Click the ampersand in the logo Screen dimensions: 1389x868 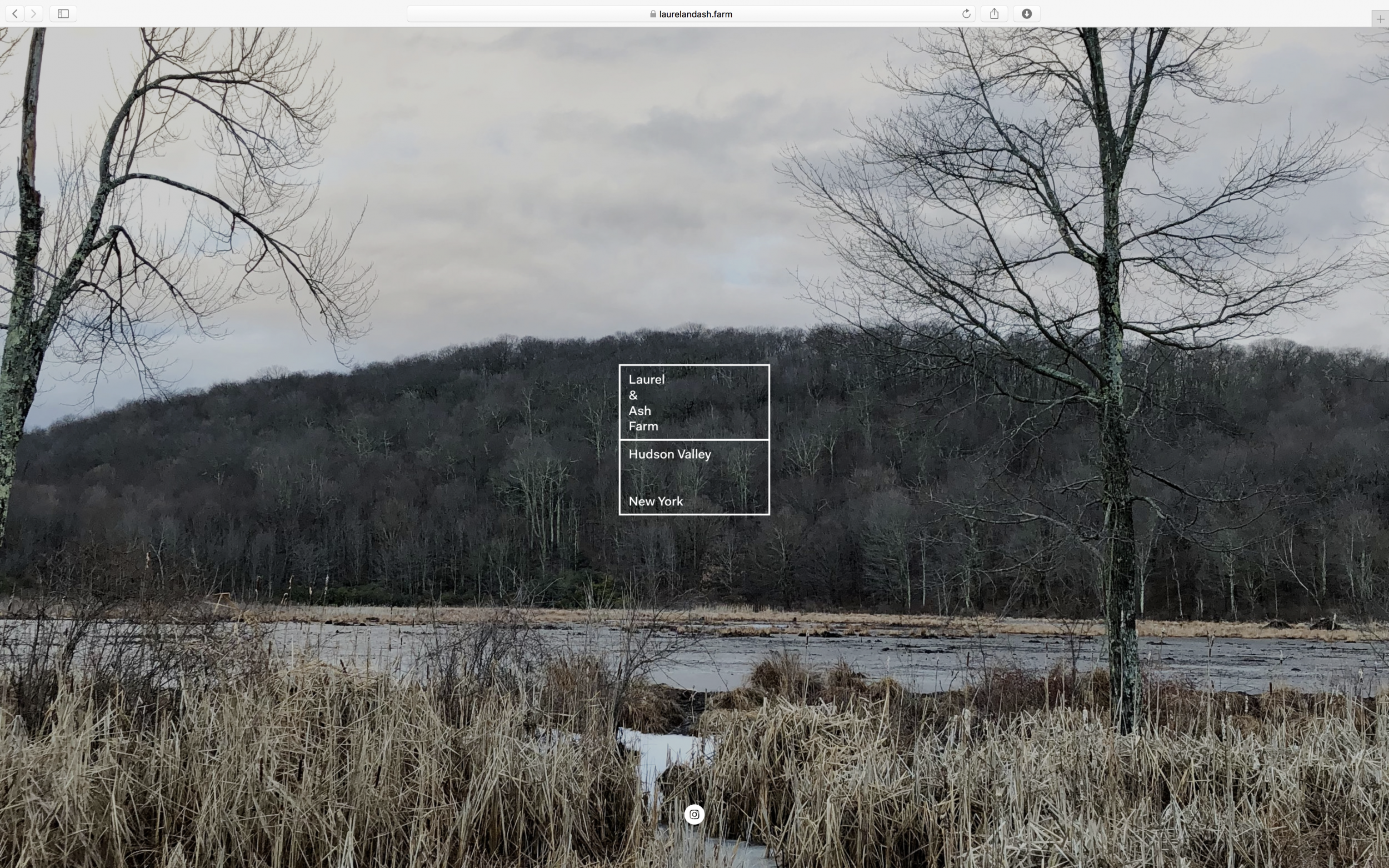coord(633,395)
